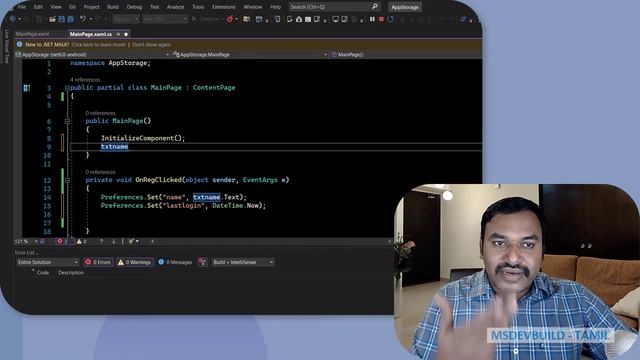Click DateTime.Now on line 15

(x=235, y=206)
